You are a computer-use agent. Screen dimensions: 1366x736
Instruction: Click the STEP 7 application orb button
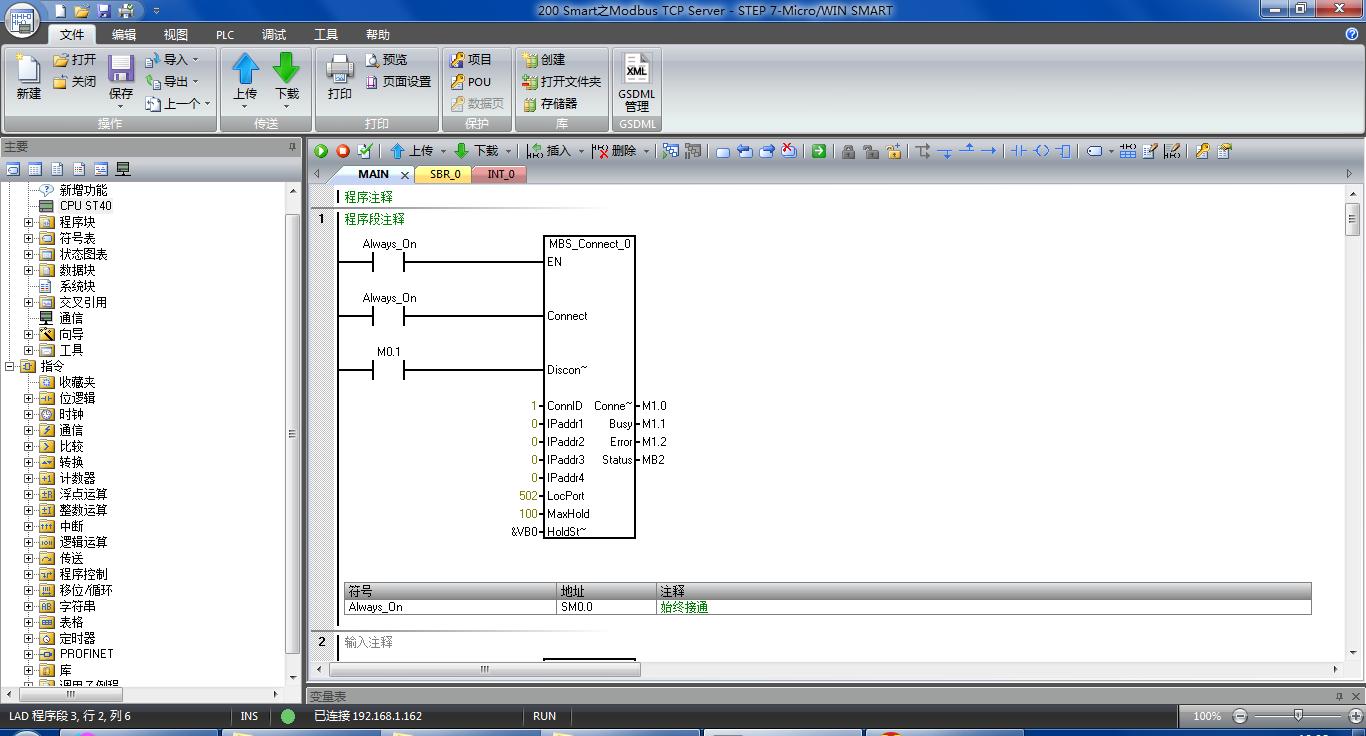tap(22, 20)
